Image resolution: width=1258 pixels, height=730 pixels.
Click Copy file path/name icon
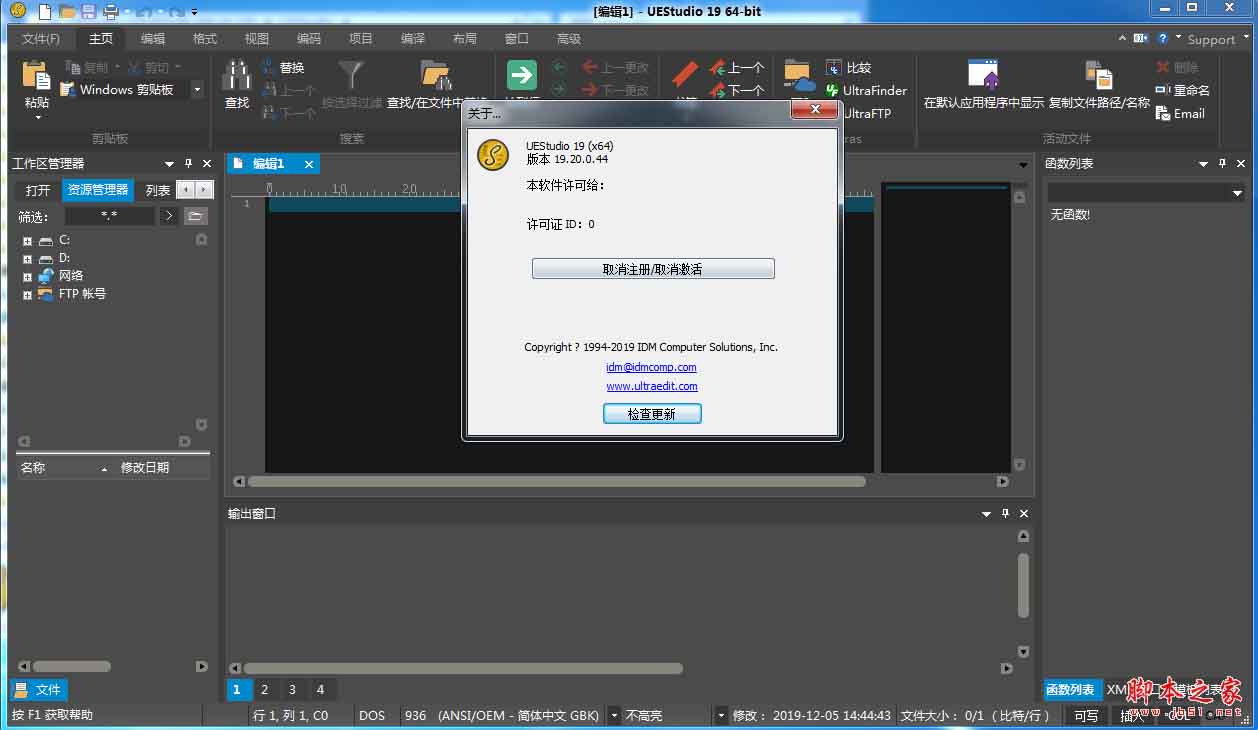click(x=1099, y=75)
